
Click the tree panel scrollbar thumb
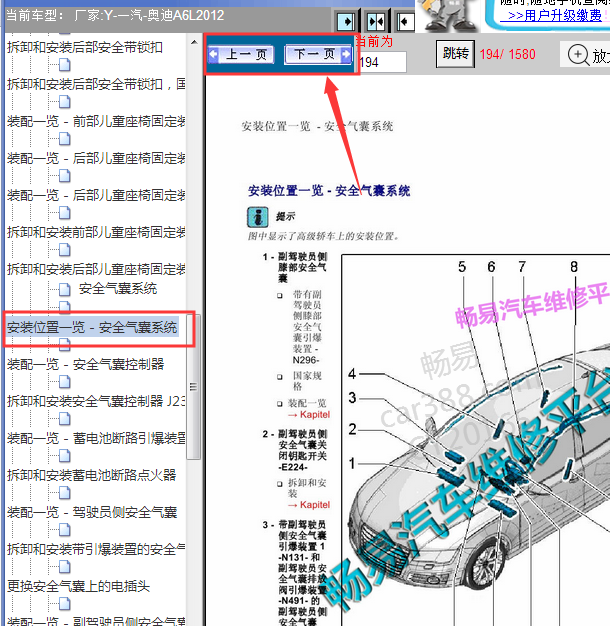click(194, 386)
